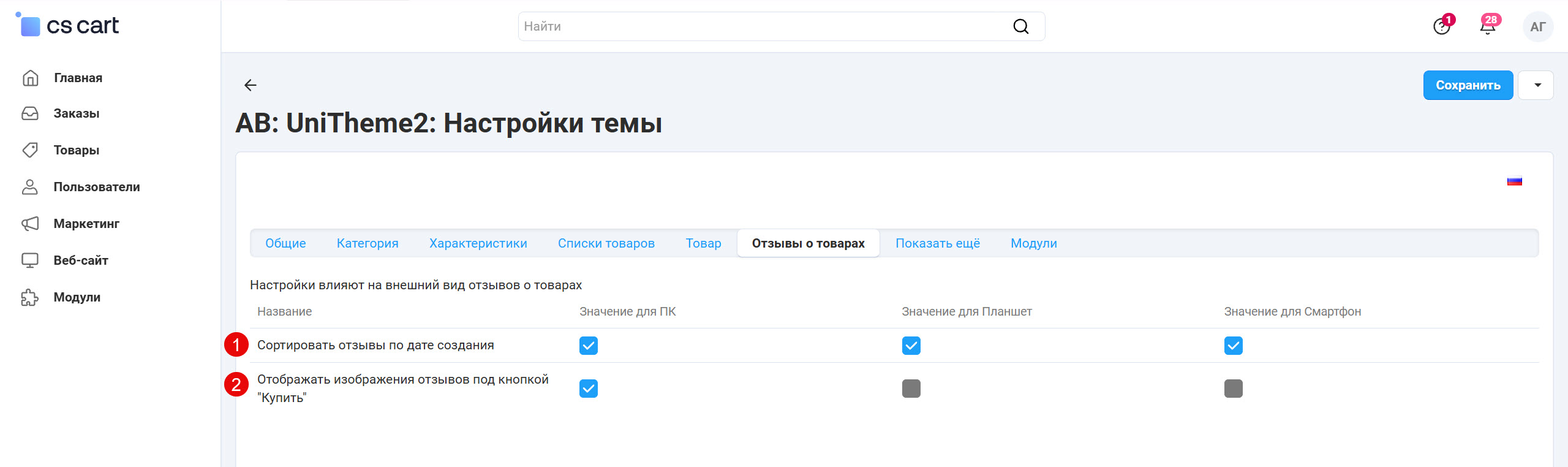Toggle review images under Buy for Tablet
The width and height of the screenshot is (1568, 467).
(911, 389)
